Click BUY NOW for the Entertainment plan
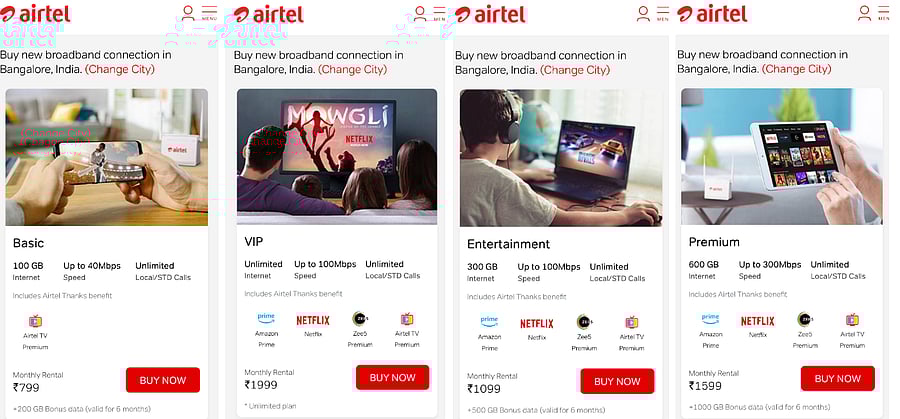 point(617,381)
